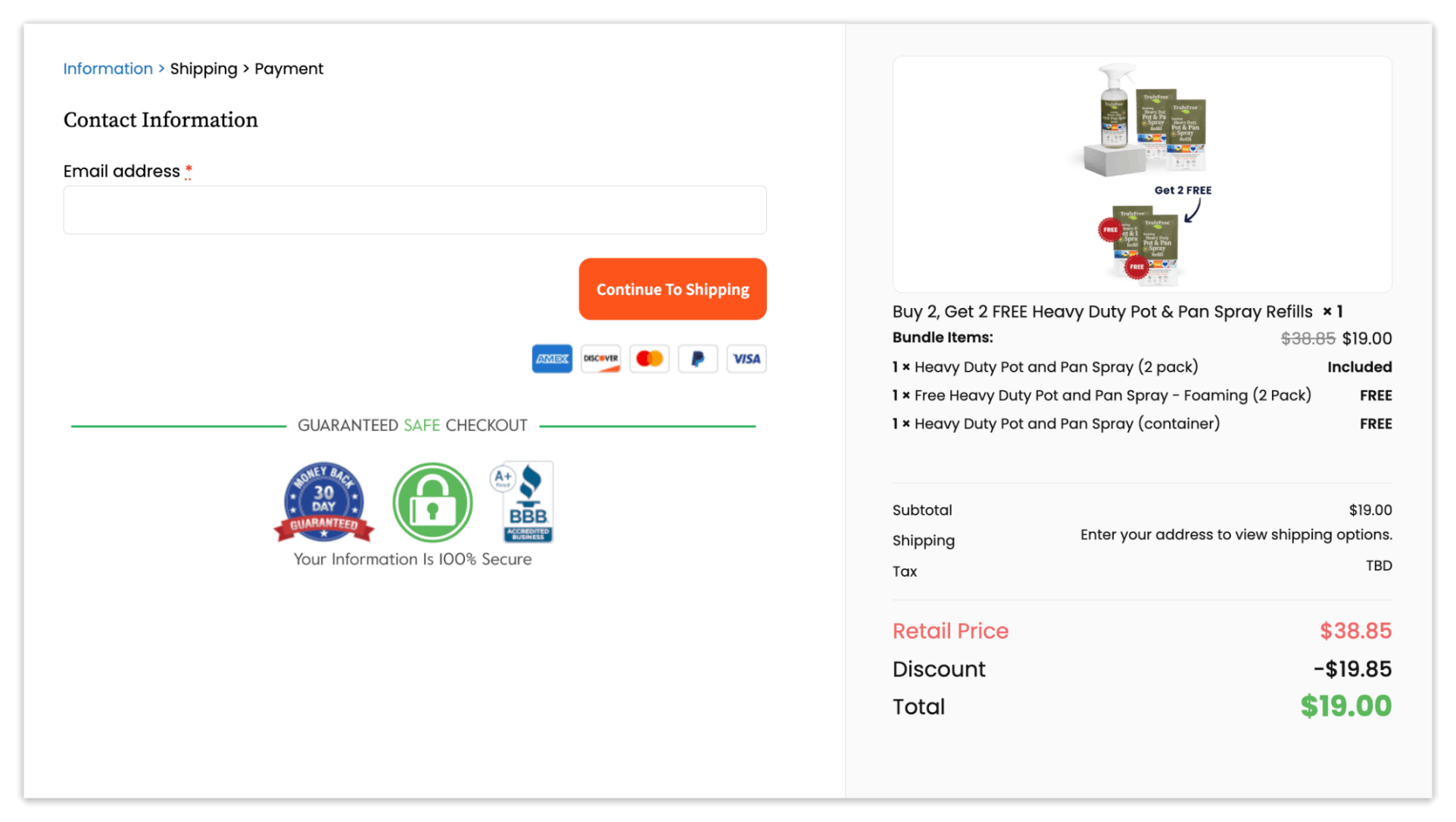The height and width of the screenshot is (822, 1456).
Task: Select the Visa payment icon
Action: (x=746, y=359)
